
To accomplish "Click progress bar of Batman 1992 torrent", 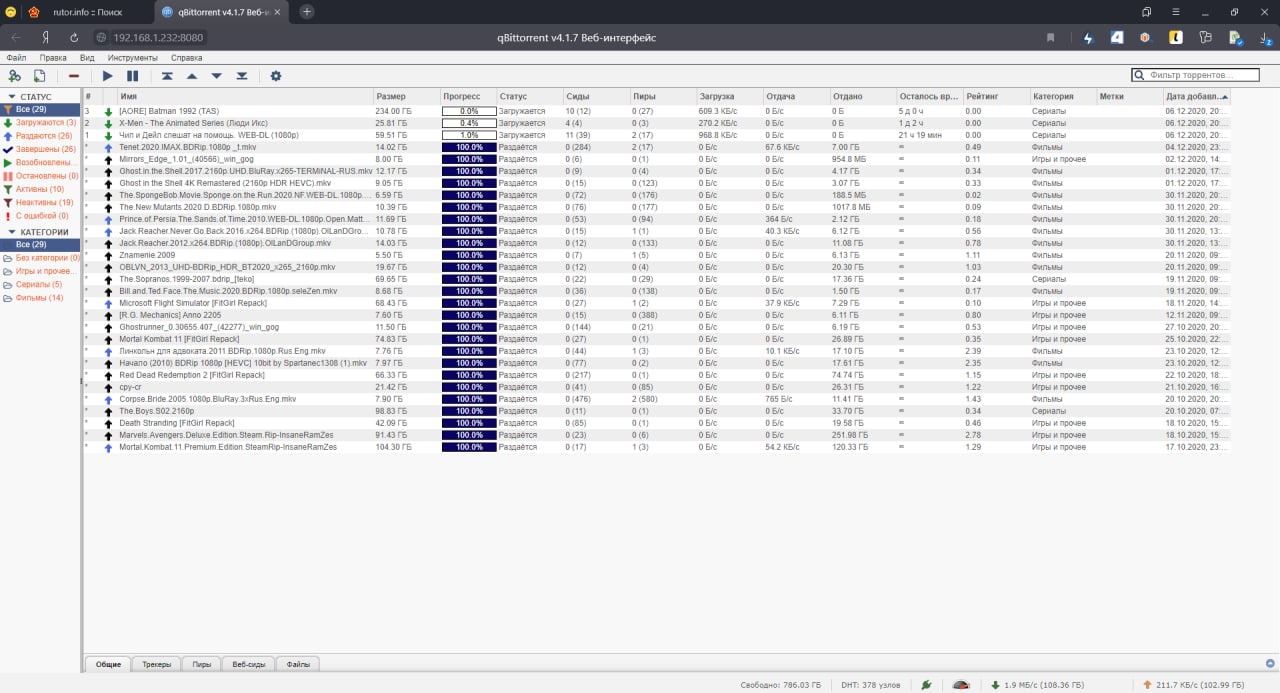I will 469,111.
